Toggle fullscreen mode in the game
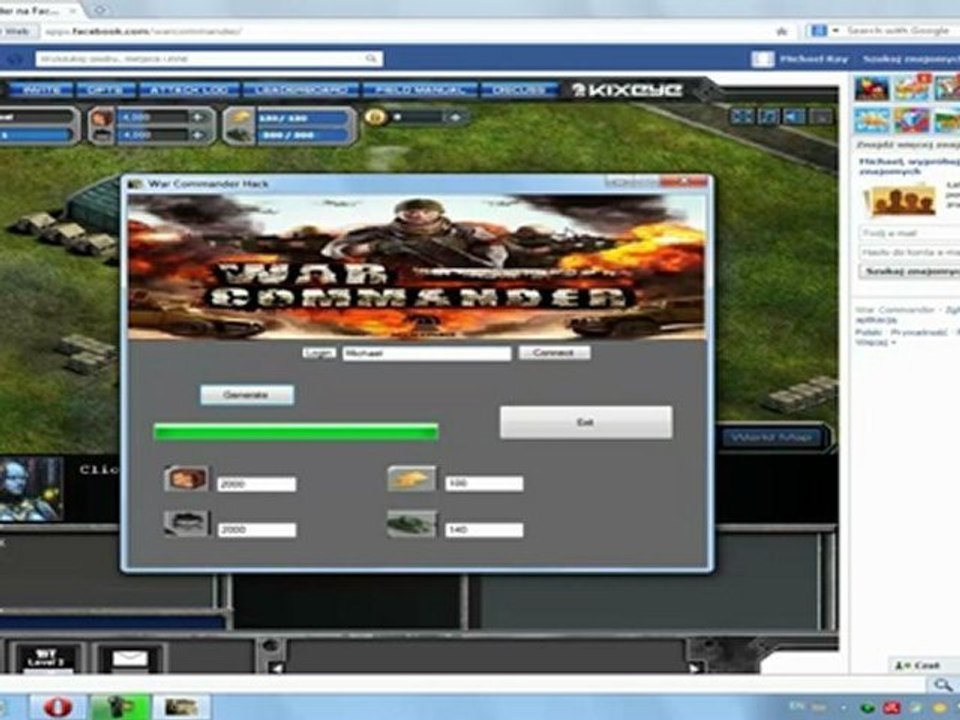The image size is (960, 720). 741,116
